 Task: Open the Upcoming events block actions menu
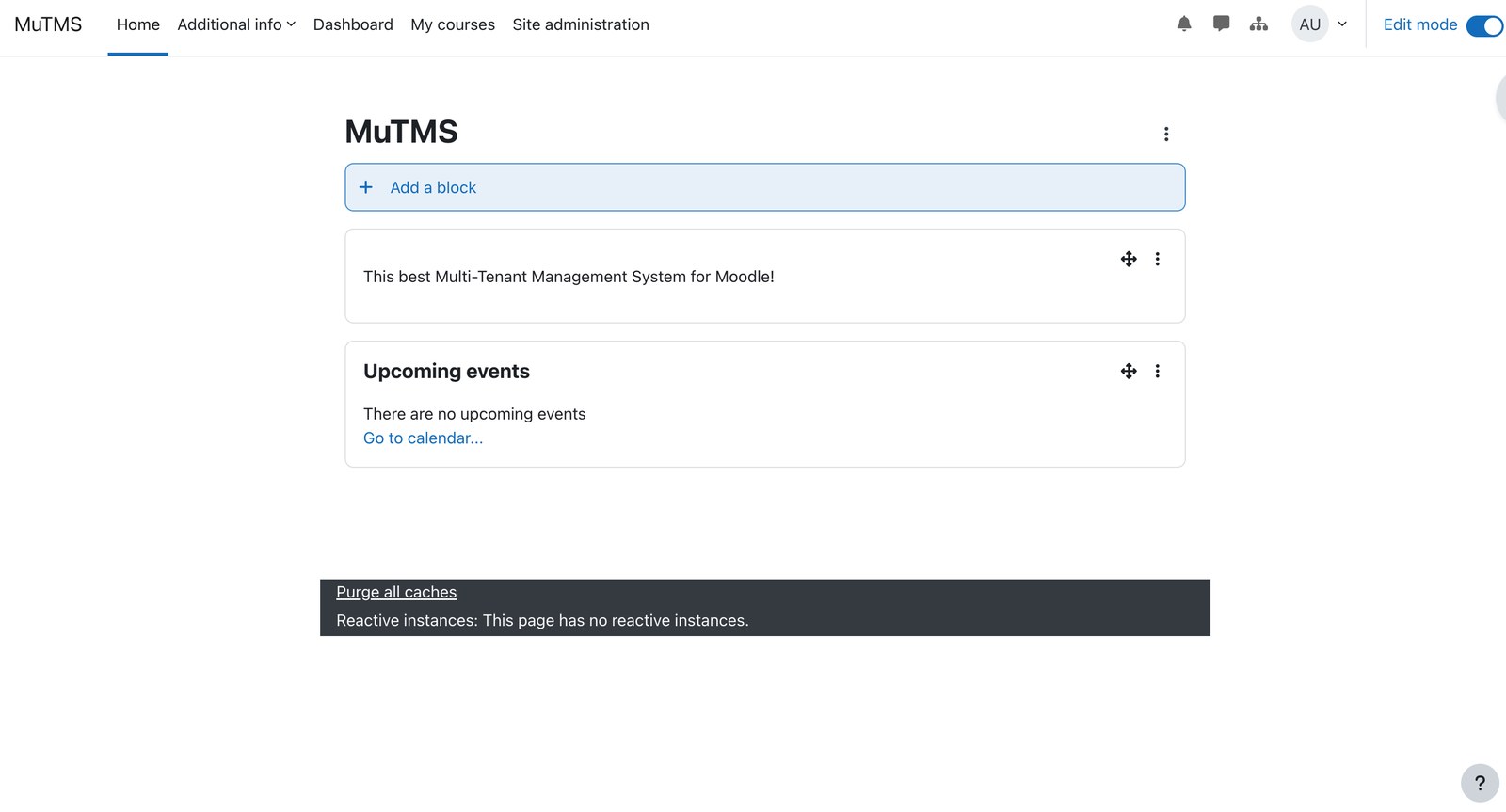point(1157,371)
